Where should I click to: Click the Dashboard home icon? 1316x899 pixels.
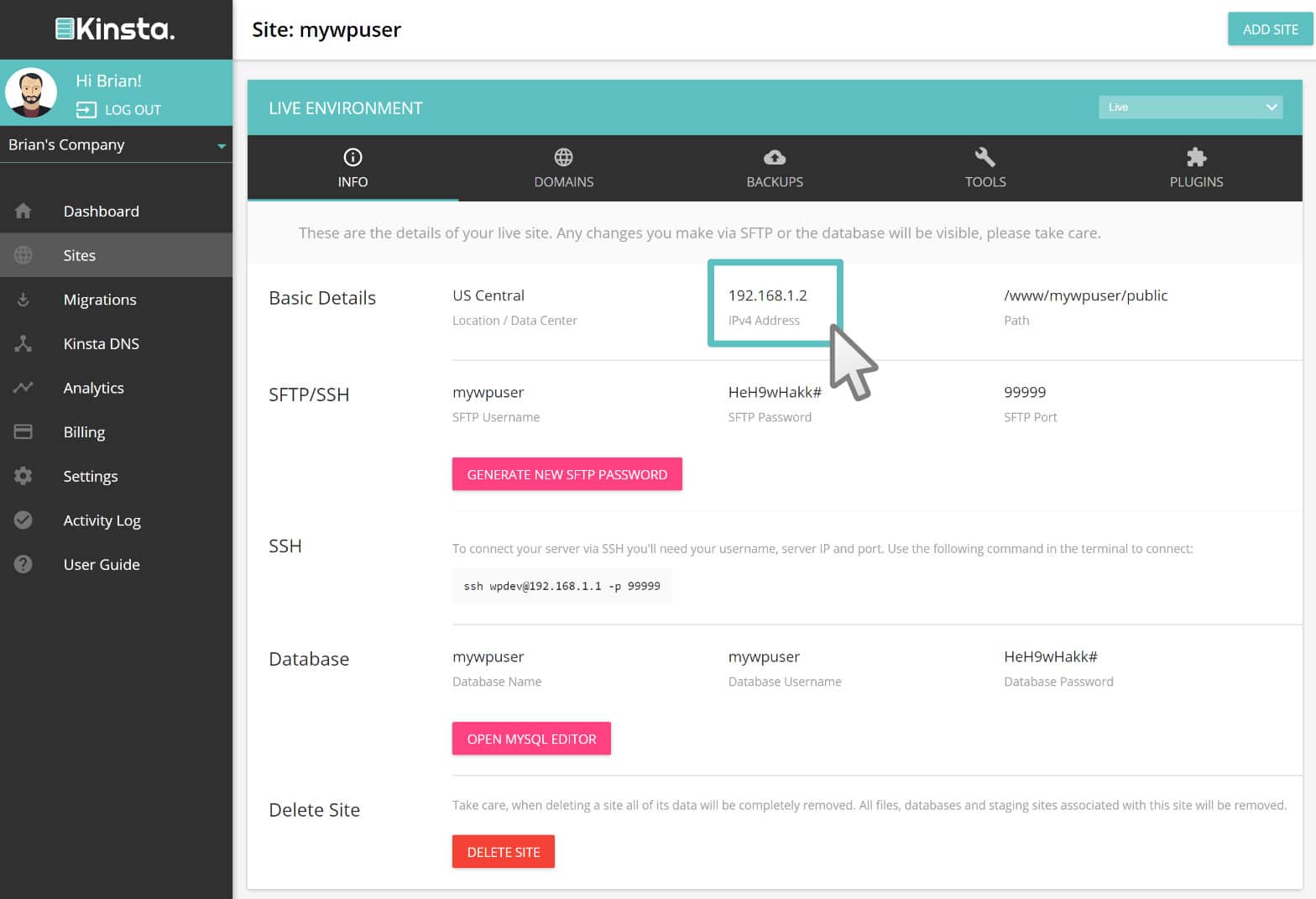[x=23, y=211]
